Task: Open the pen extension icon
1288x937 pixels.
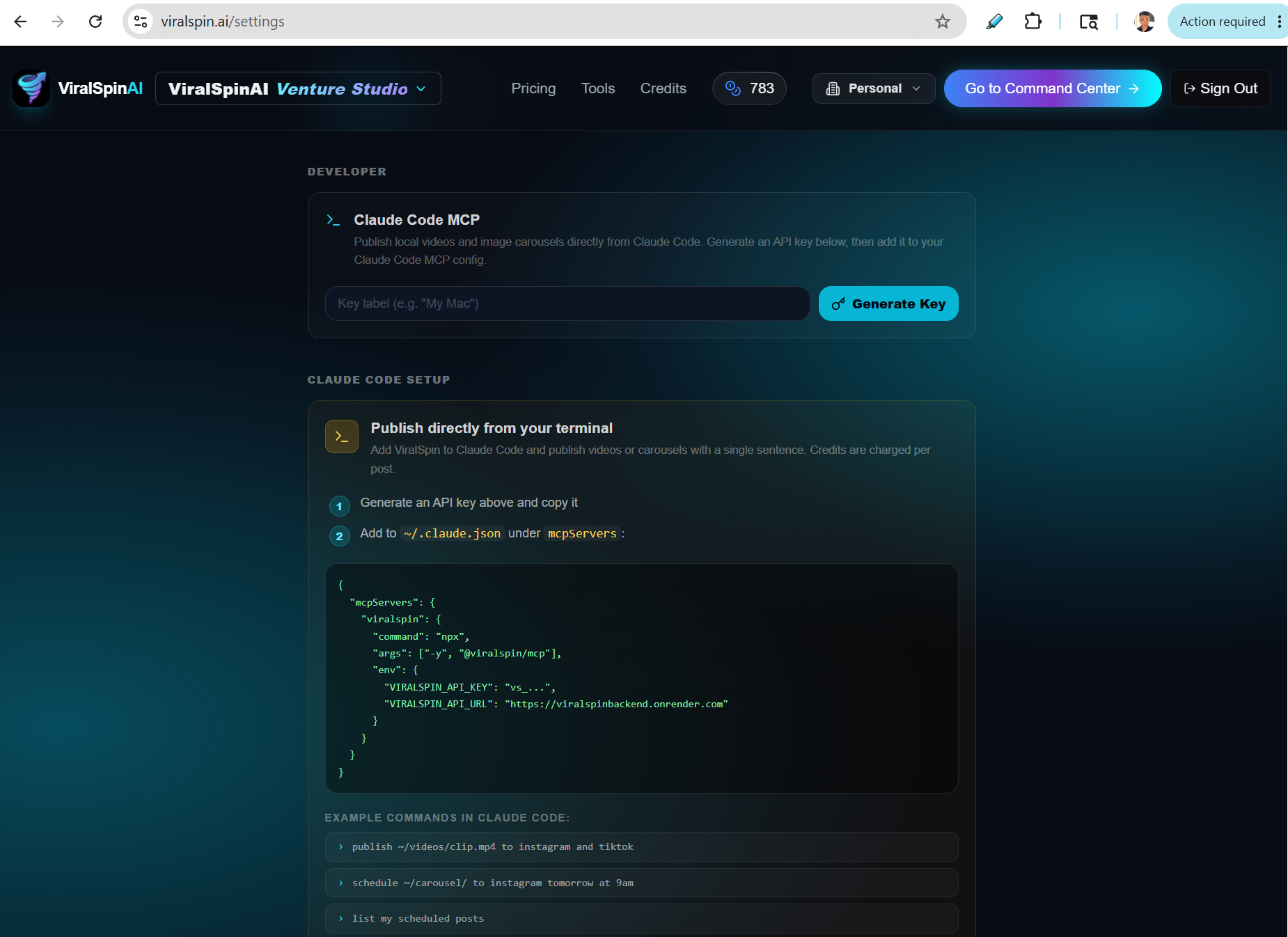Action: click(994, 22)
